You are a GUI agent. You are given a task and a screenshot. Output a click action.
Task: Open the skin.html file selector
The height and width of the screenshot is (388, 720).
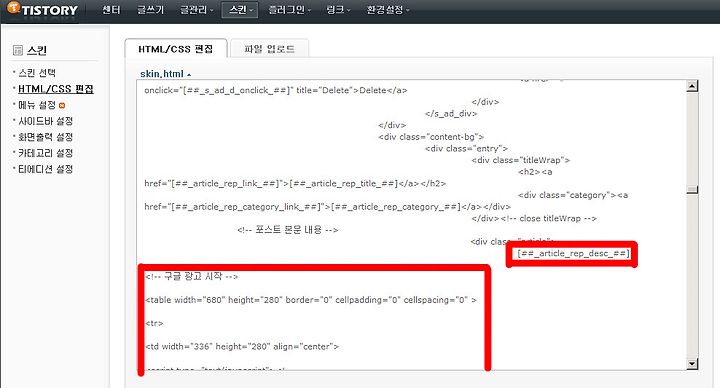point(165,73)
